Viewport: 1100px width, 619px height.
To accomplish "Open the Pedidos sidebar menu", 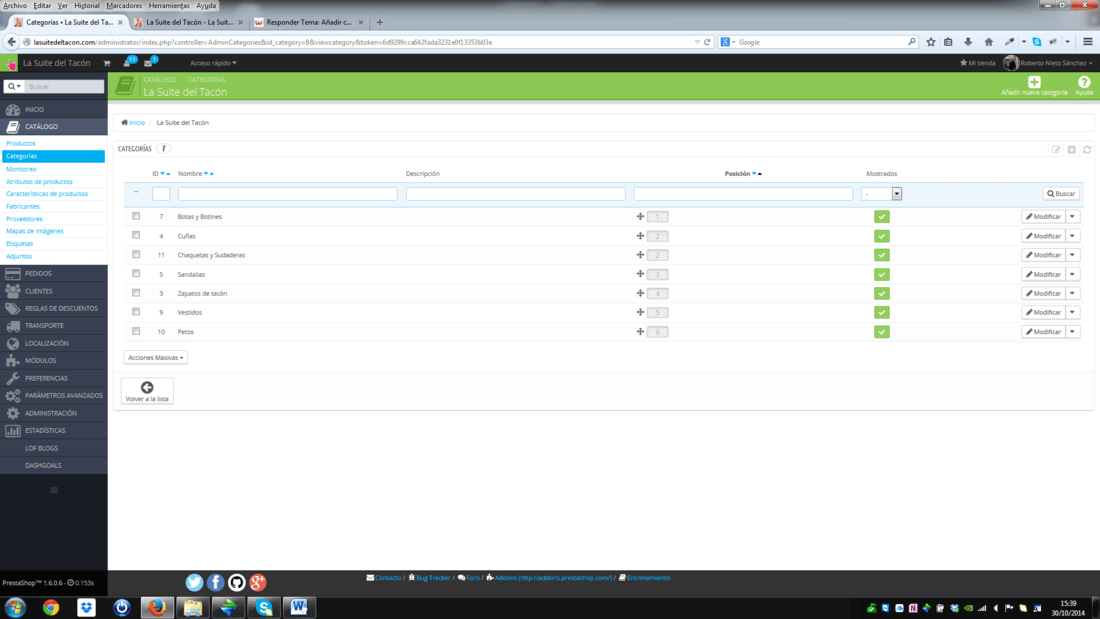I will click(x=54, y=273).
